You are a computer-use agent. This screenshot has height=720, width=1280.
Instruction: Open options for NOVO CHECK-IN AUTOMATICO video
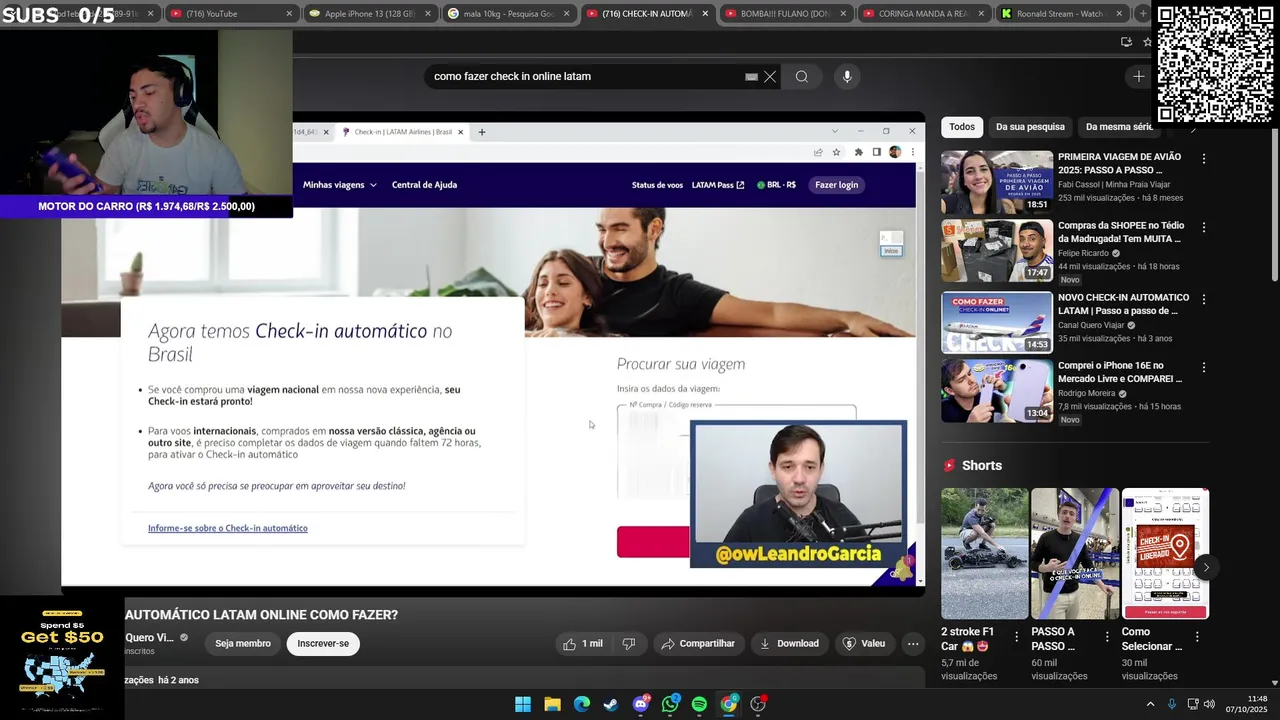pos(1204,299)
